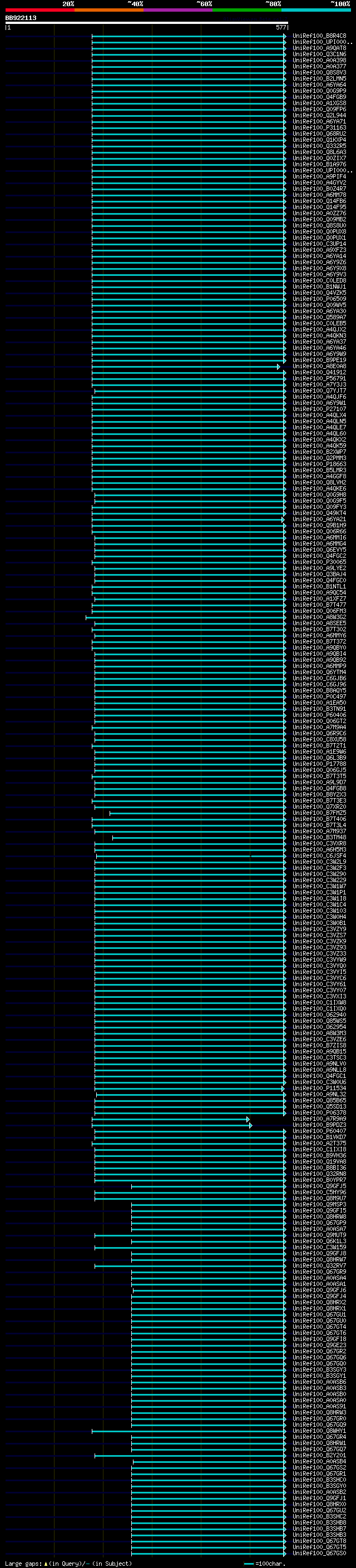Select hit label UniRef100_P18663
Image resolution: width=356 pixels, height=1568 pixels.
pyautogui.click(x=319, y=464)
